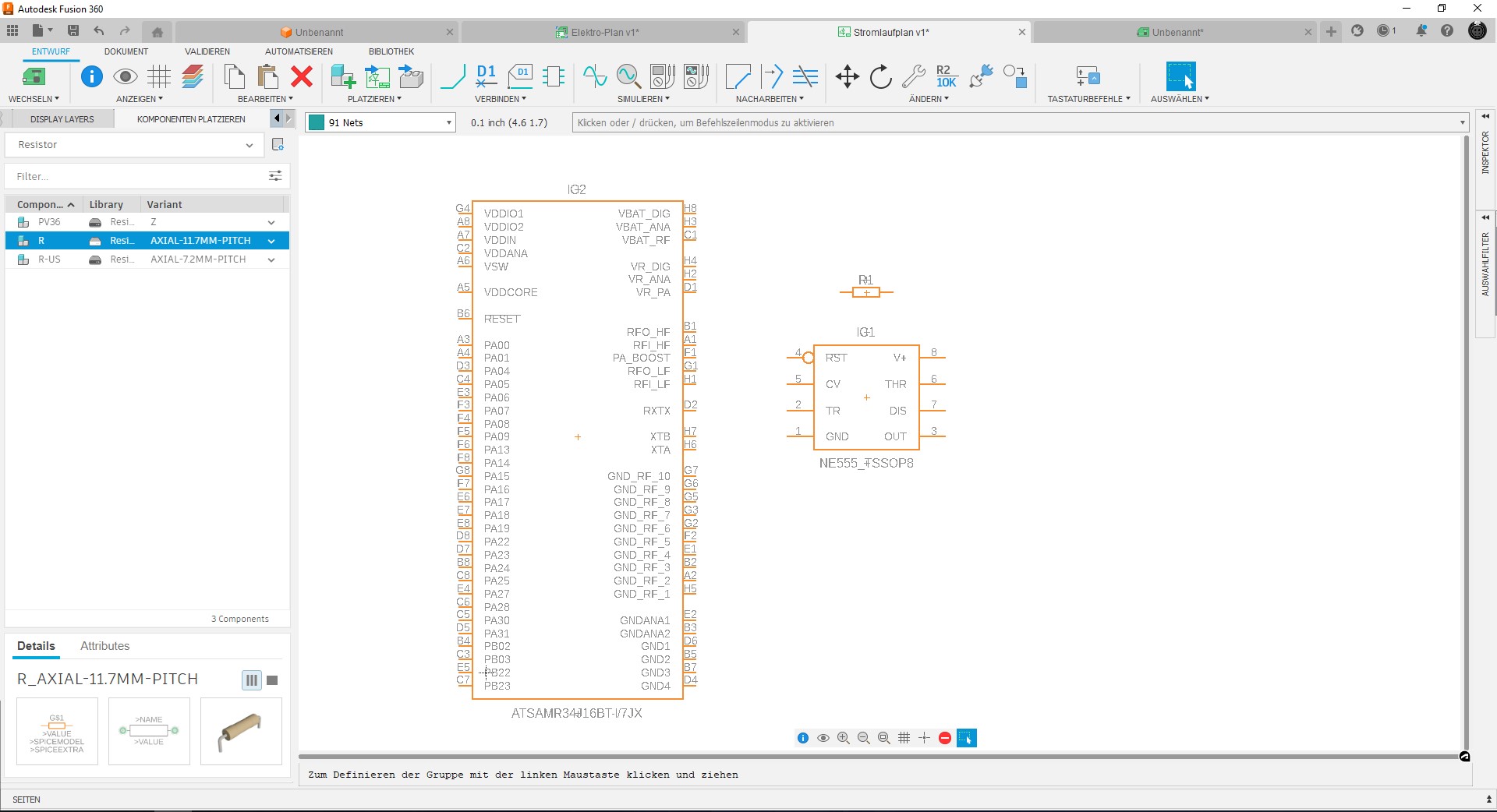The width and height of the screenshot is (1497, 812).
Task: Click the D1 Name tool icon
Action: 487,76
